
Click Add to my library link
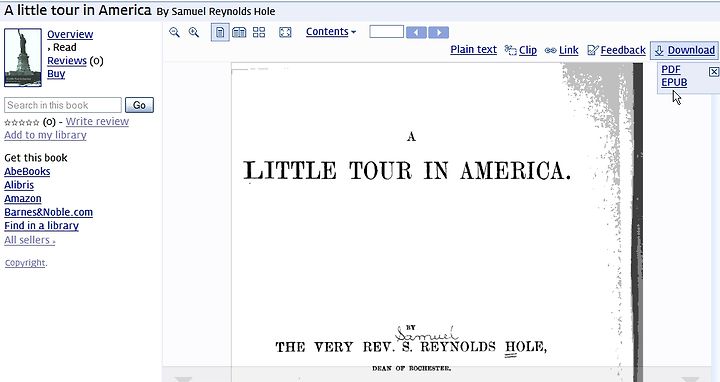tap(45, 135)
